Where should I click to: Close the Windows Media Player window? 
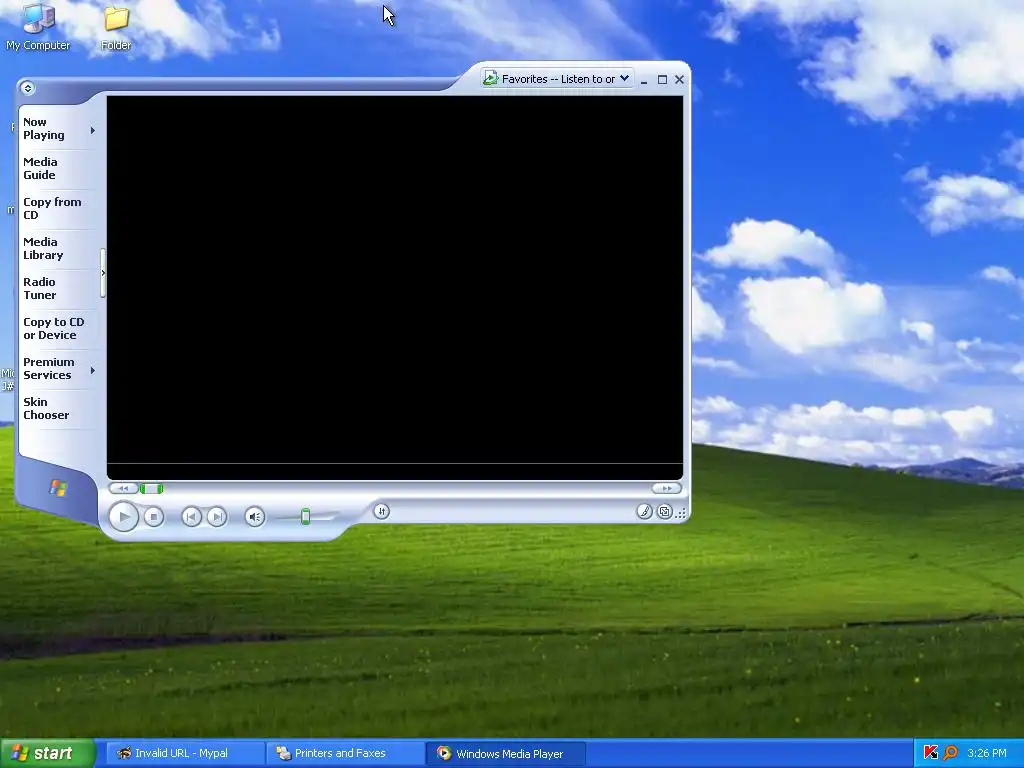pyautogui.click(x=679, y=80)
